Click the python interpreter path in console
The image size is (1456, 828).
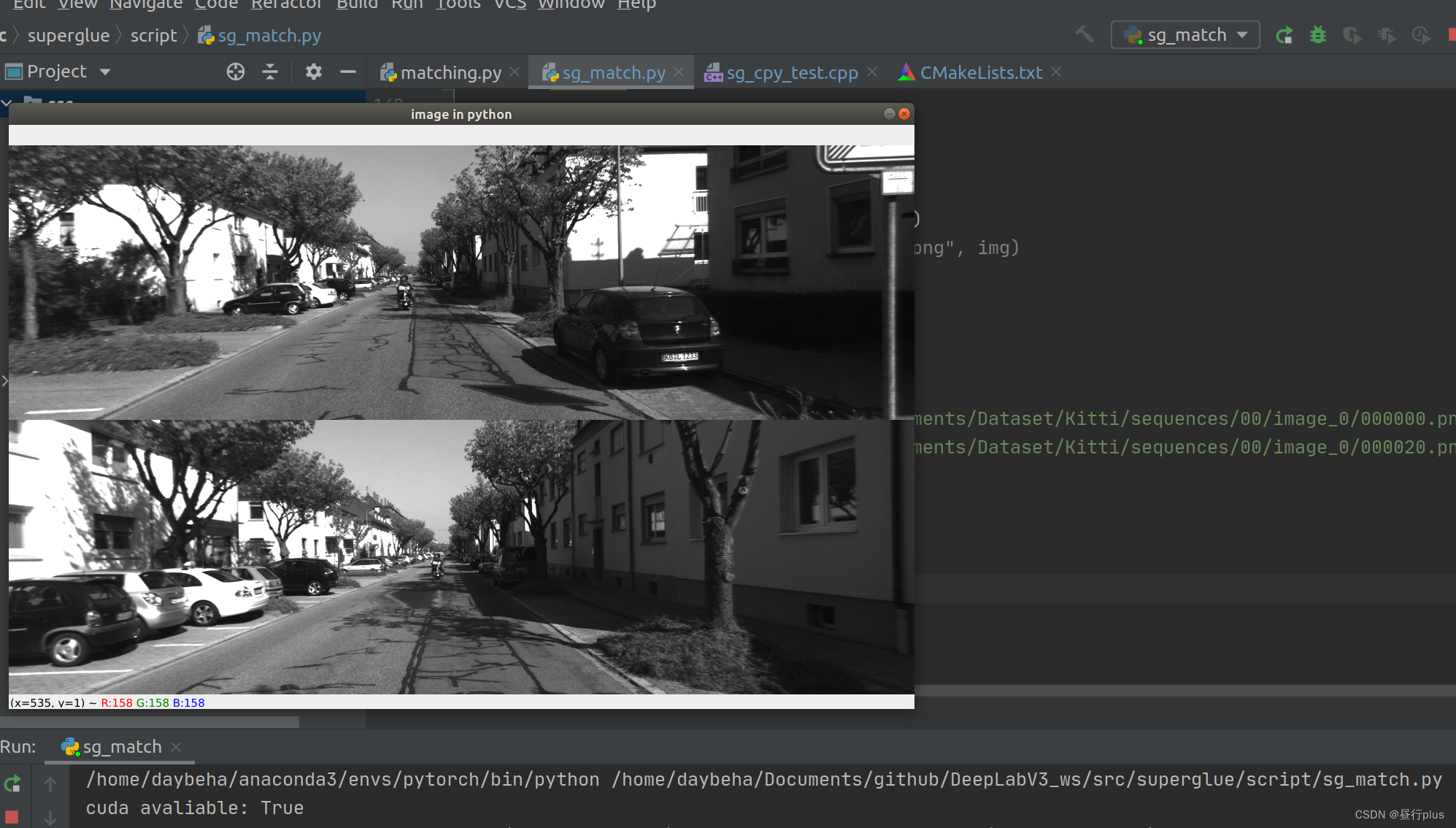point(343,780)
